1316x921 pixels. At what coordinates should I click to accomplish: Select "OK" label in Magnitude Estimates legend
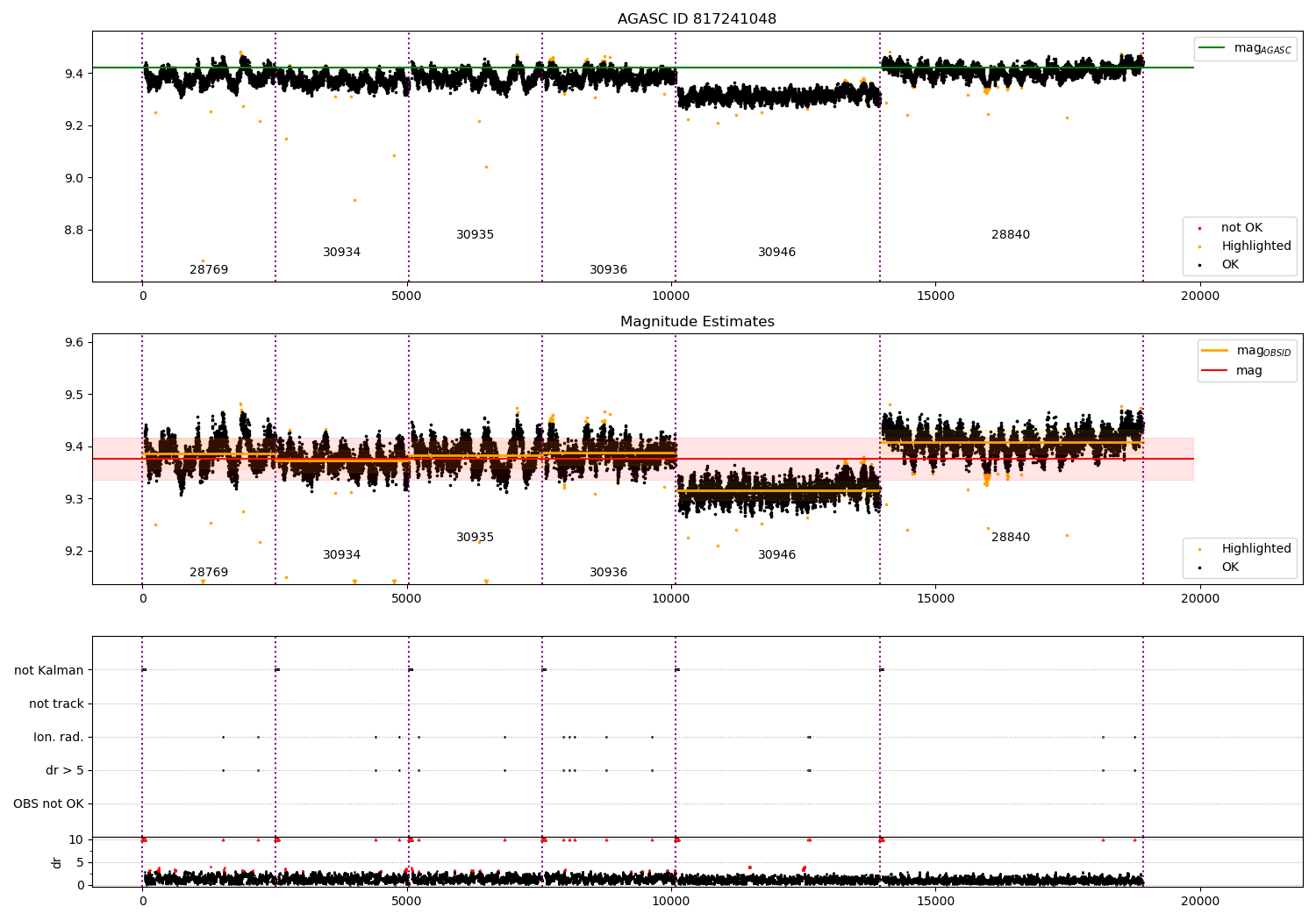(x=1230, y=568)
